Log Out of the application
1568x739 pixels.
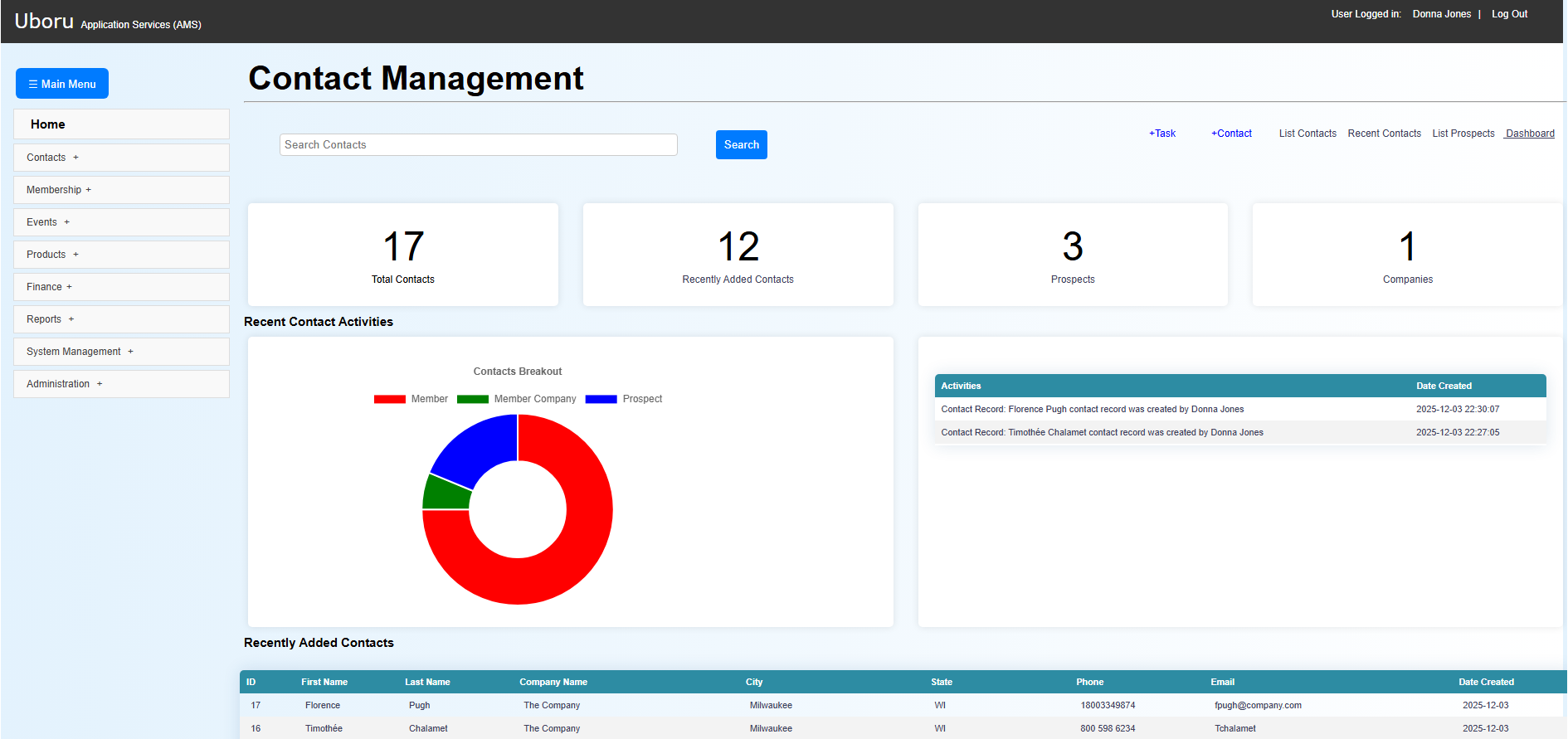[x=1509, y=14]
